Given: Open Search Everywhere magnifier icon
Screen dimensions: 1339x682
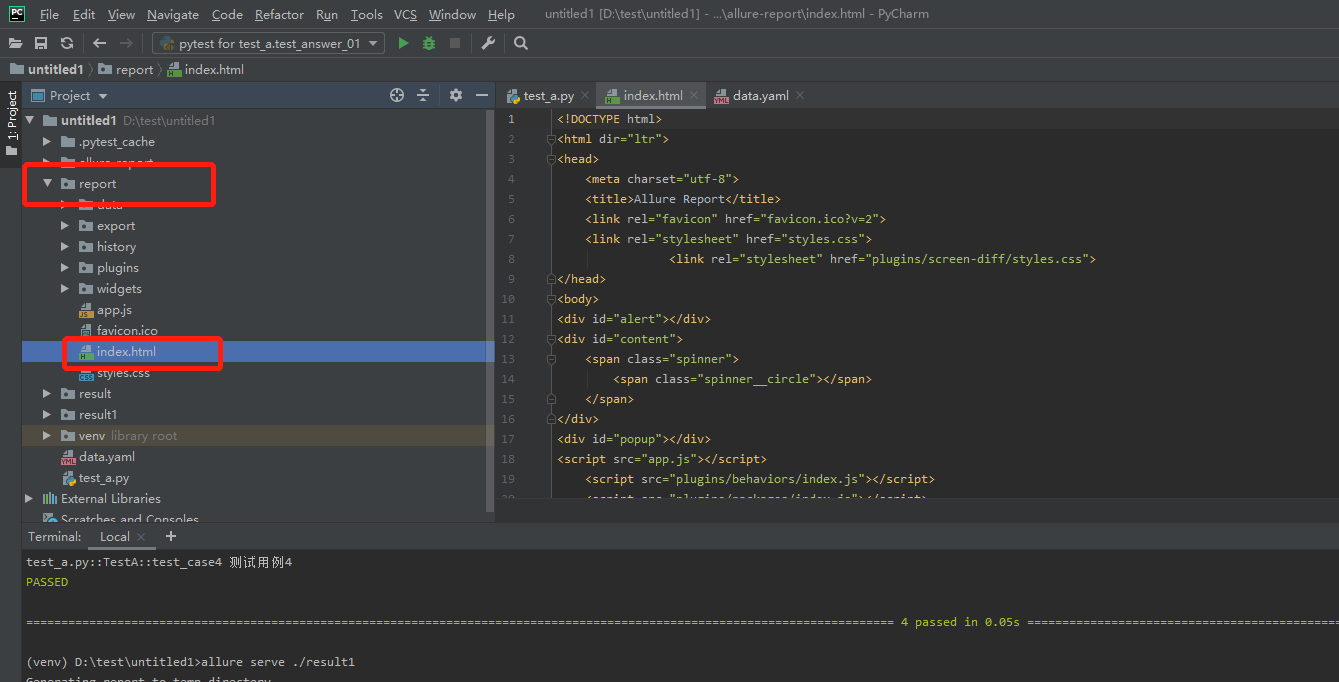Looking at the screenshot, I should (x=521, y=43).
